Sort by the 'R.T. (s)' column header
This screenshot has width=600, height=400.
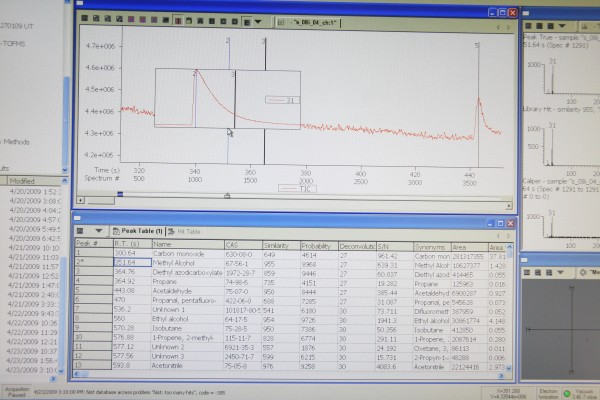[x=132, y=243]
